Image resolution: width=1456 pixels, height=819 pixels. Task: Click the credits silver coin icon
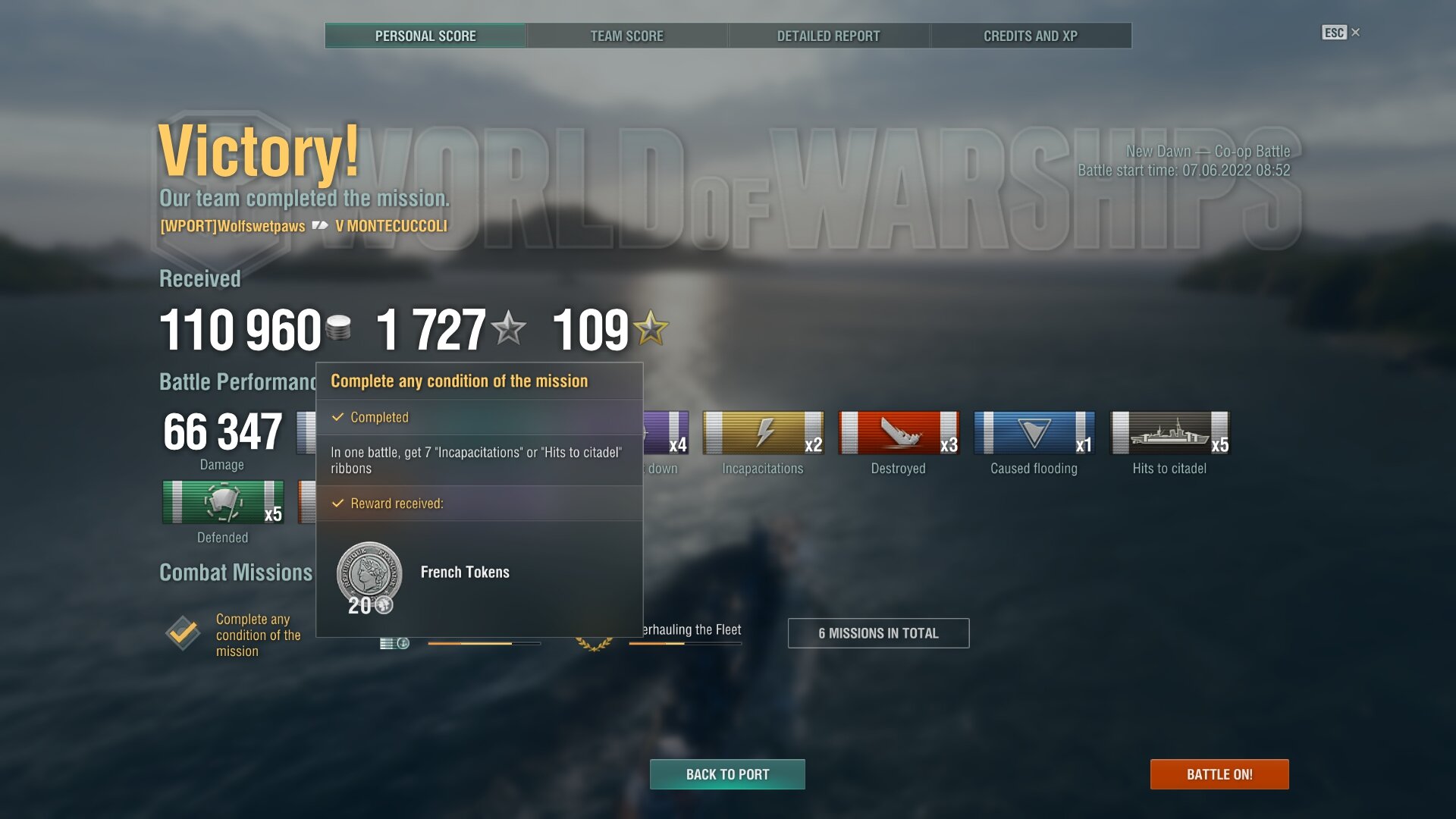(338, 328)
